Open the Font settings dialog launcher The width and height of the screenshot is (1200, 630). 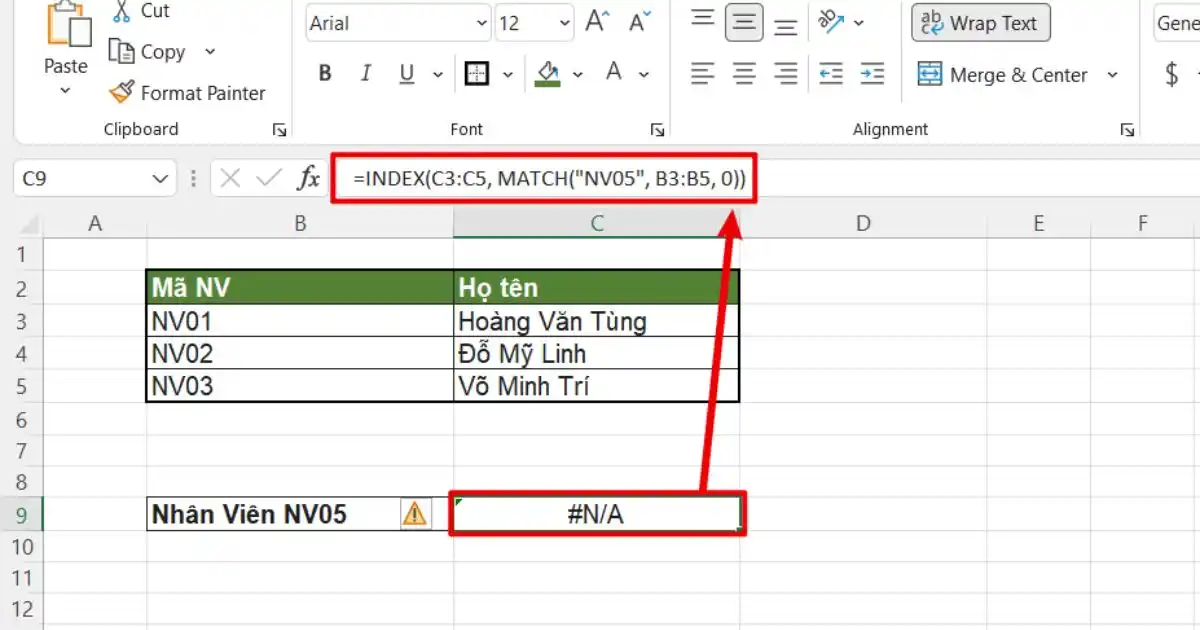[657, 130]
